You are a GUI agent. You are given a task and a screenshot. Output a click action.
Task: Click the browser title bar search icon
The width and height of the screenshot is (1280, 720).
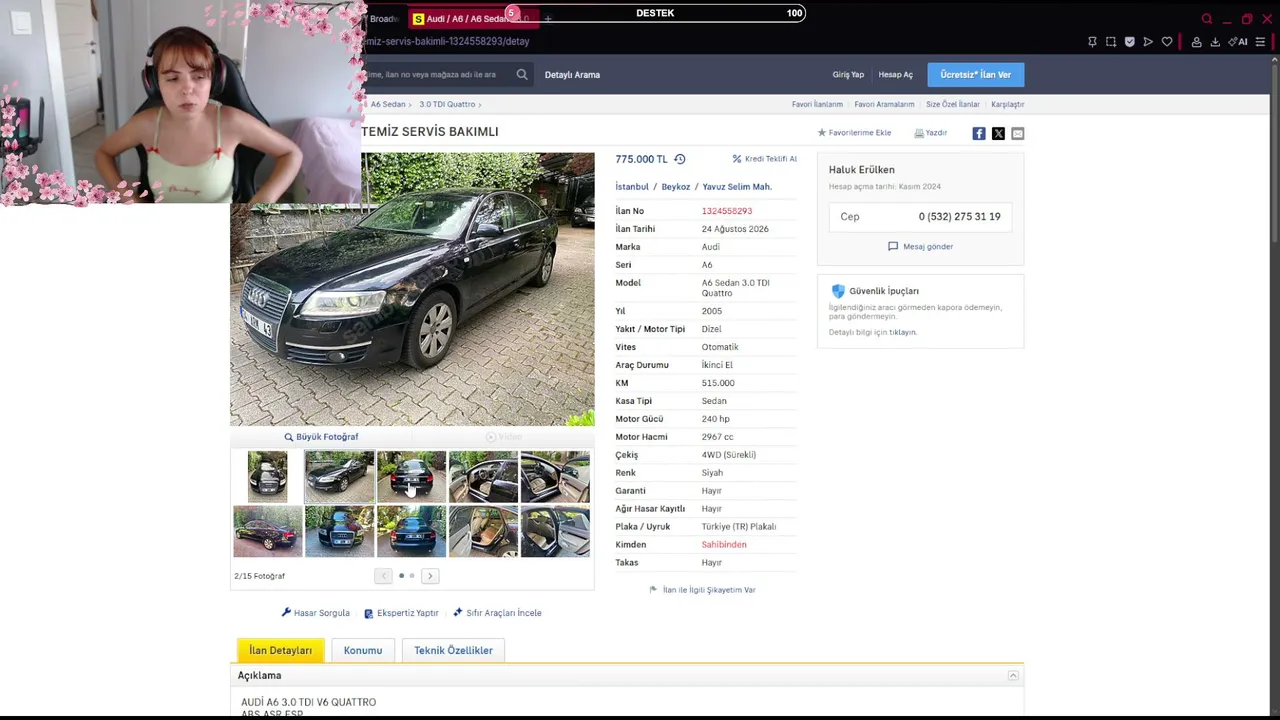tap(1207, 19)
